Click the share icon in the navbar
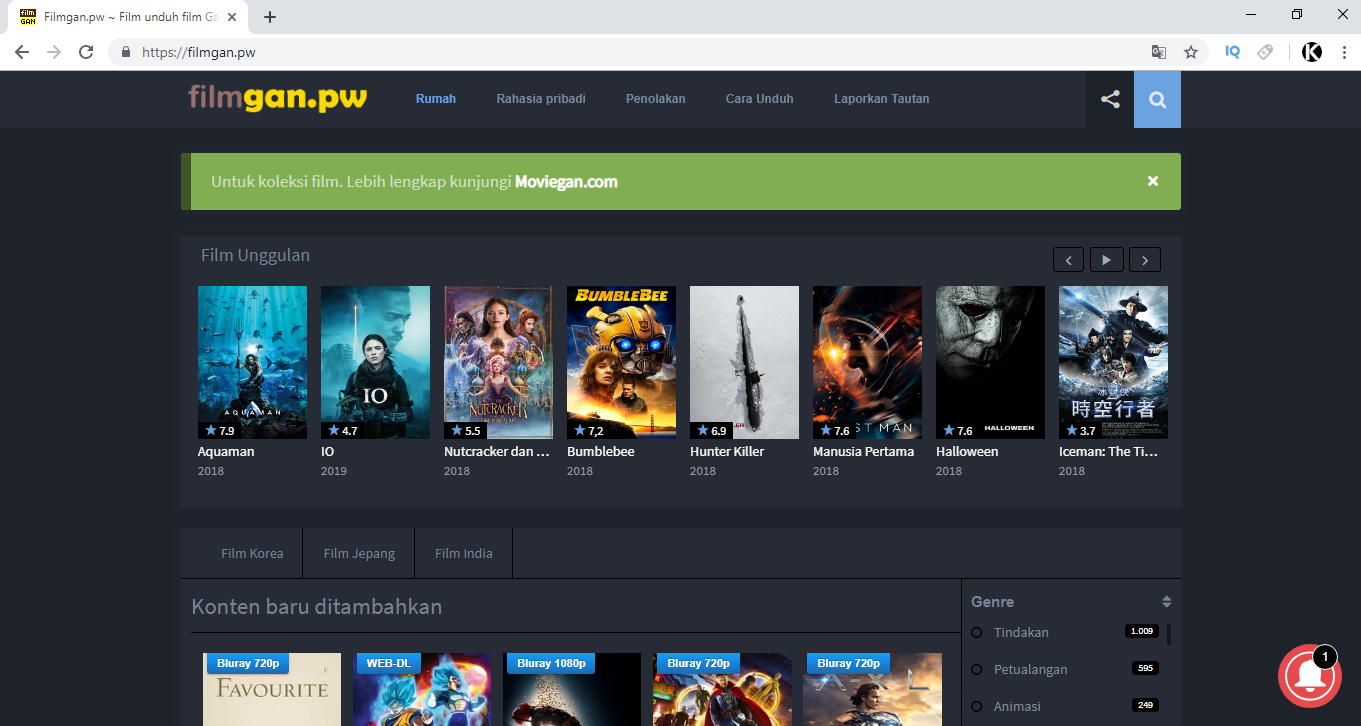 (x=1109, y=99)
